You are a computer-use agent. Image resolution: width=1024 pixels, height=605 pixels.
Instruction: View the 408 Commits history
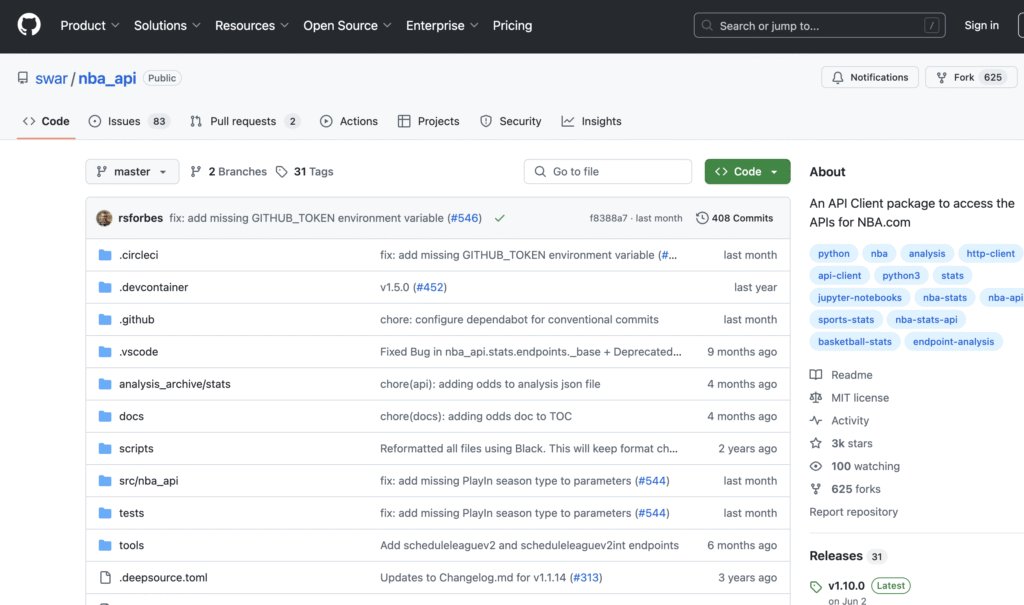735,218
